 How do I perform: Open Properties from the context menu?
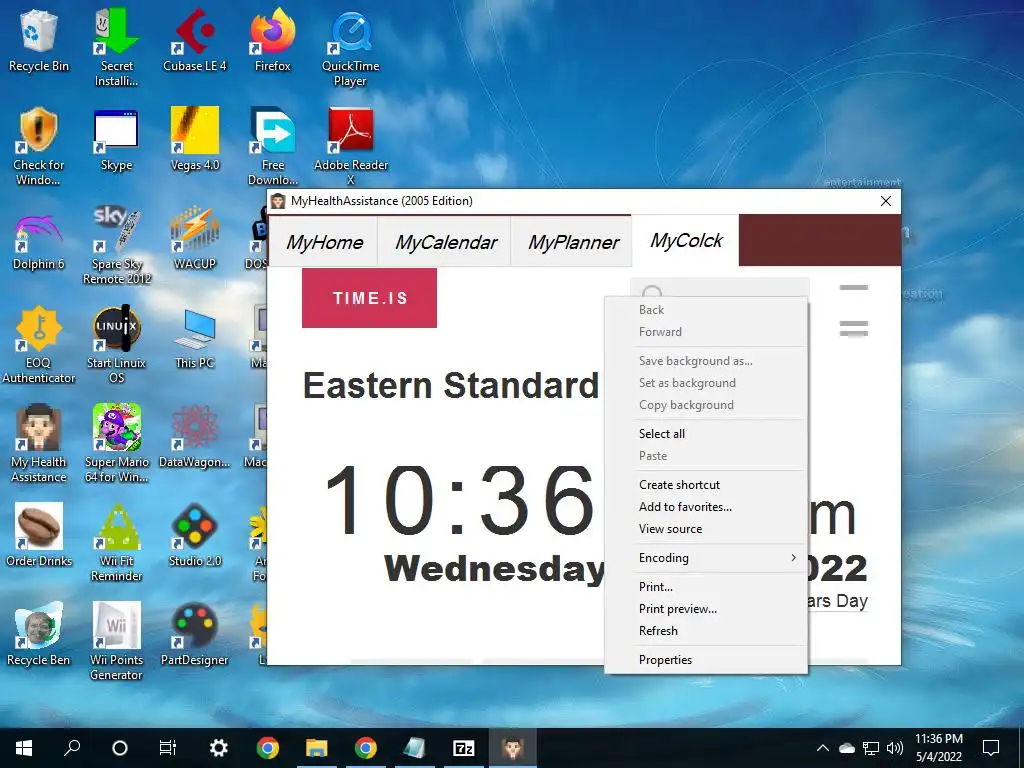click(x=707, y=660)
